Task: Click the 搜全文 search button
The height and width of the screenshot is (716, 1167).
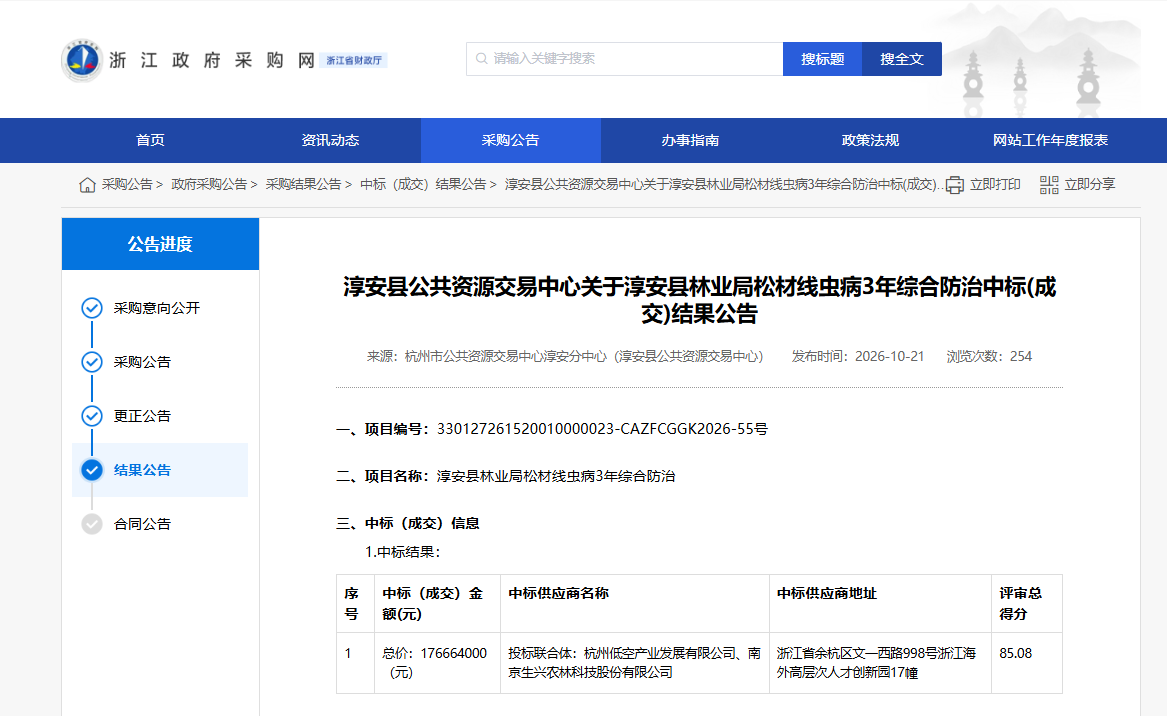Action: [x=901, y=59]
